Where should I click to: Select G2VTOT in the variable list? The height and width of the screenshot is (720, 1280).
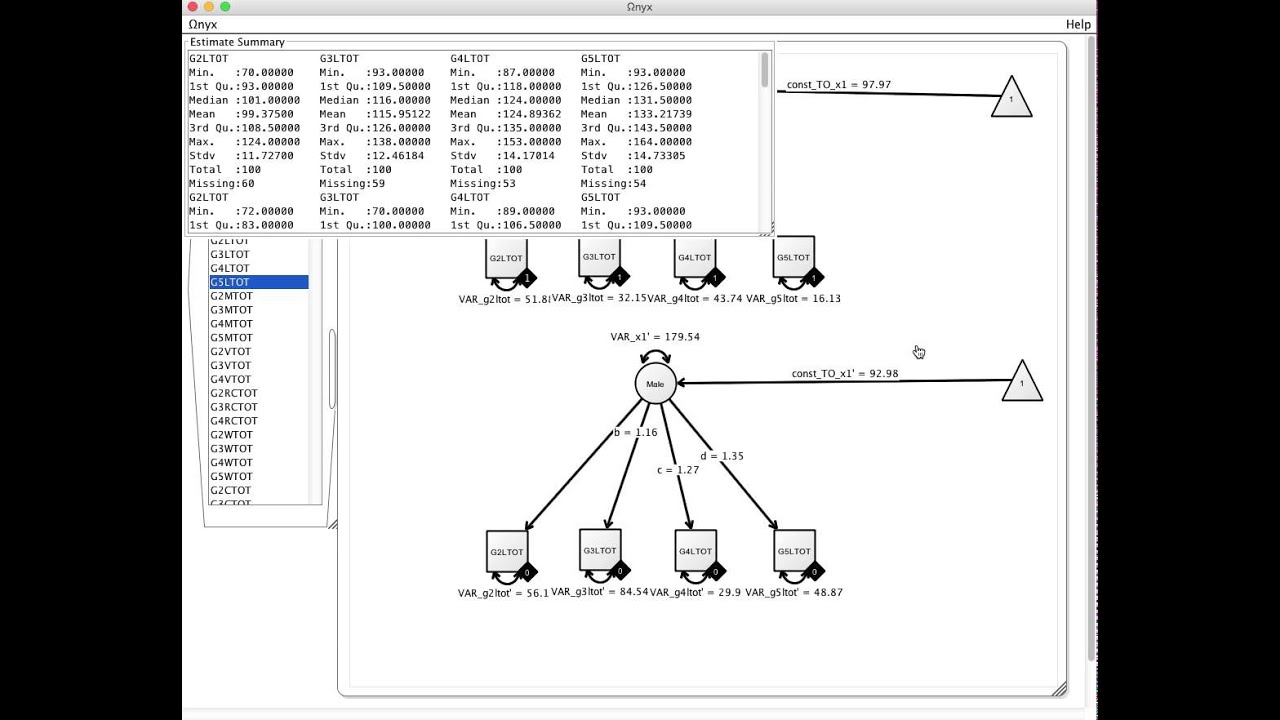pos(259,352)
